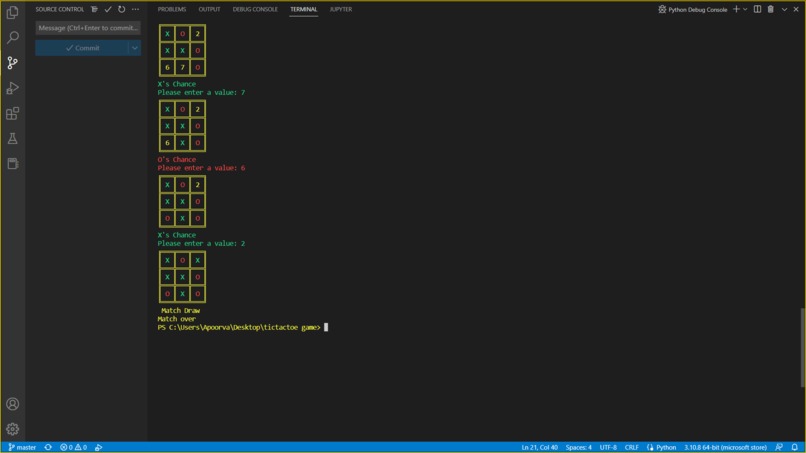Select the Source Control activity icon

coord(12,63)
